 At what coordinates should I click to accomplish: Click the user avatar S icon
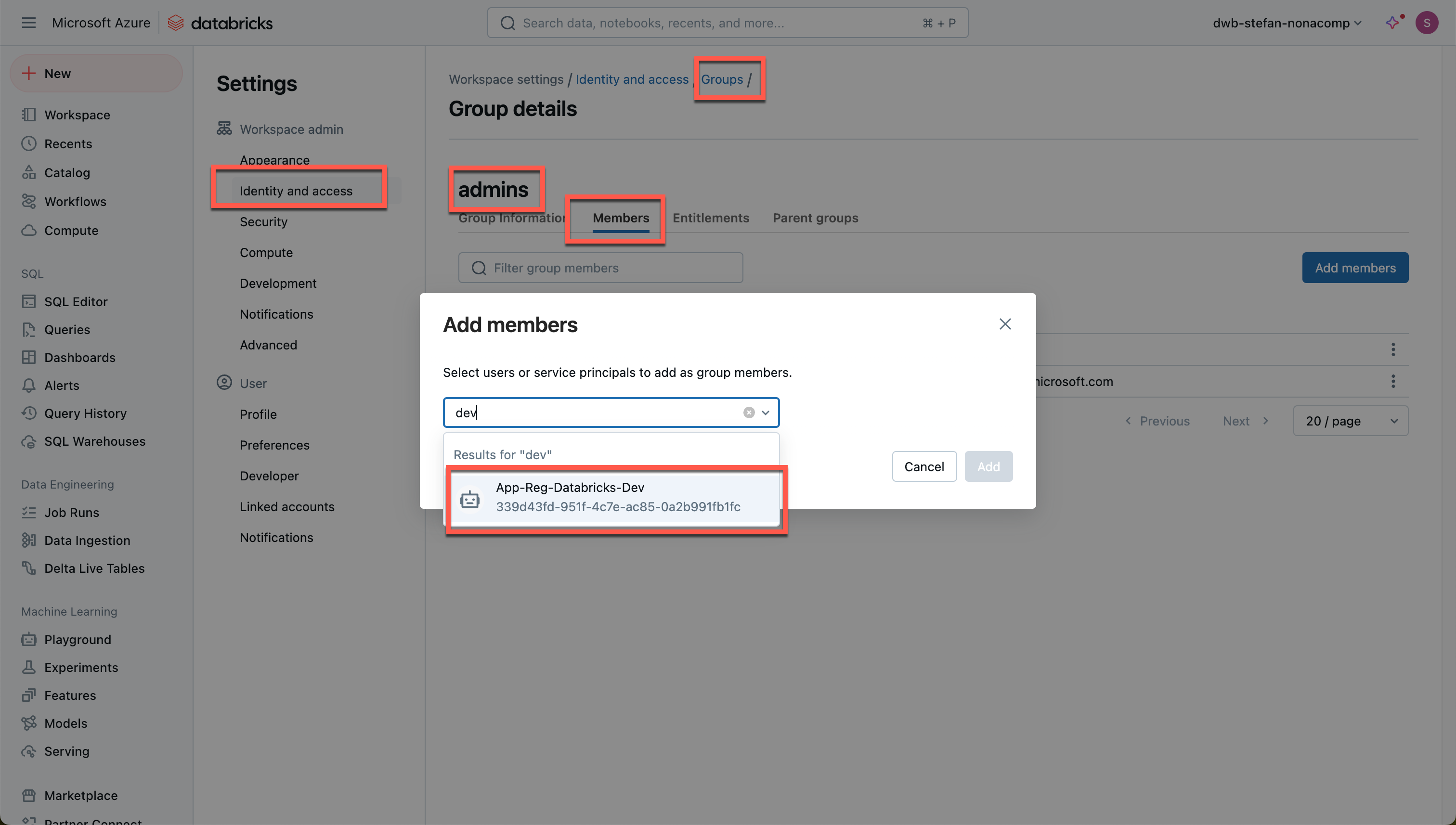1427,23
